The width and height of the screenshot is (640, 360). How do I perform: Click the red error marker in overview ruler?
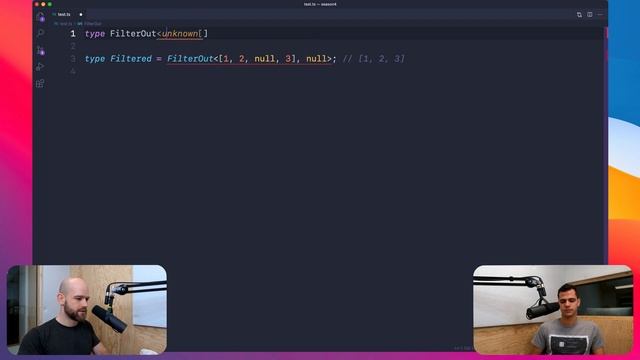(x=606, y=33)
